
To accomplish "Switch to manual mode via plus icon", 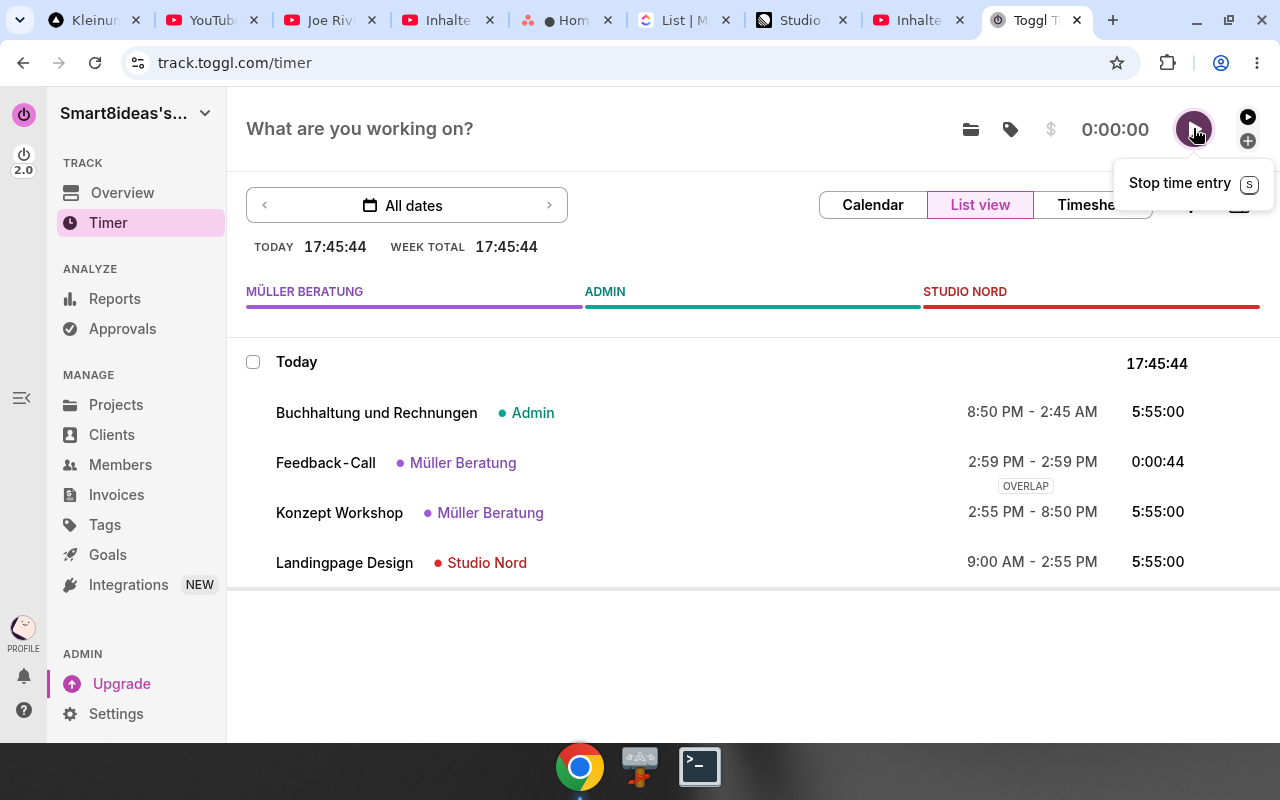I will [x=1247, y=141].
